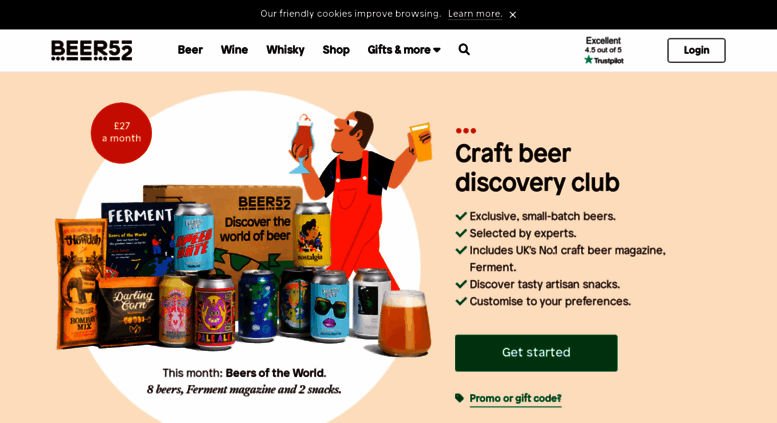The height and width of the screenshot is (423, 777).
Task: Open the Beer menu item
Action: click(x=190, y=50)
